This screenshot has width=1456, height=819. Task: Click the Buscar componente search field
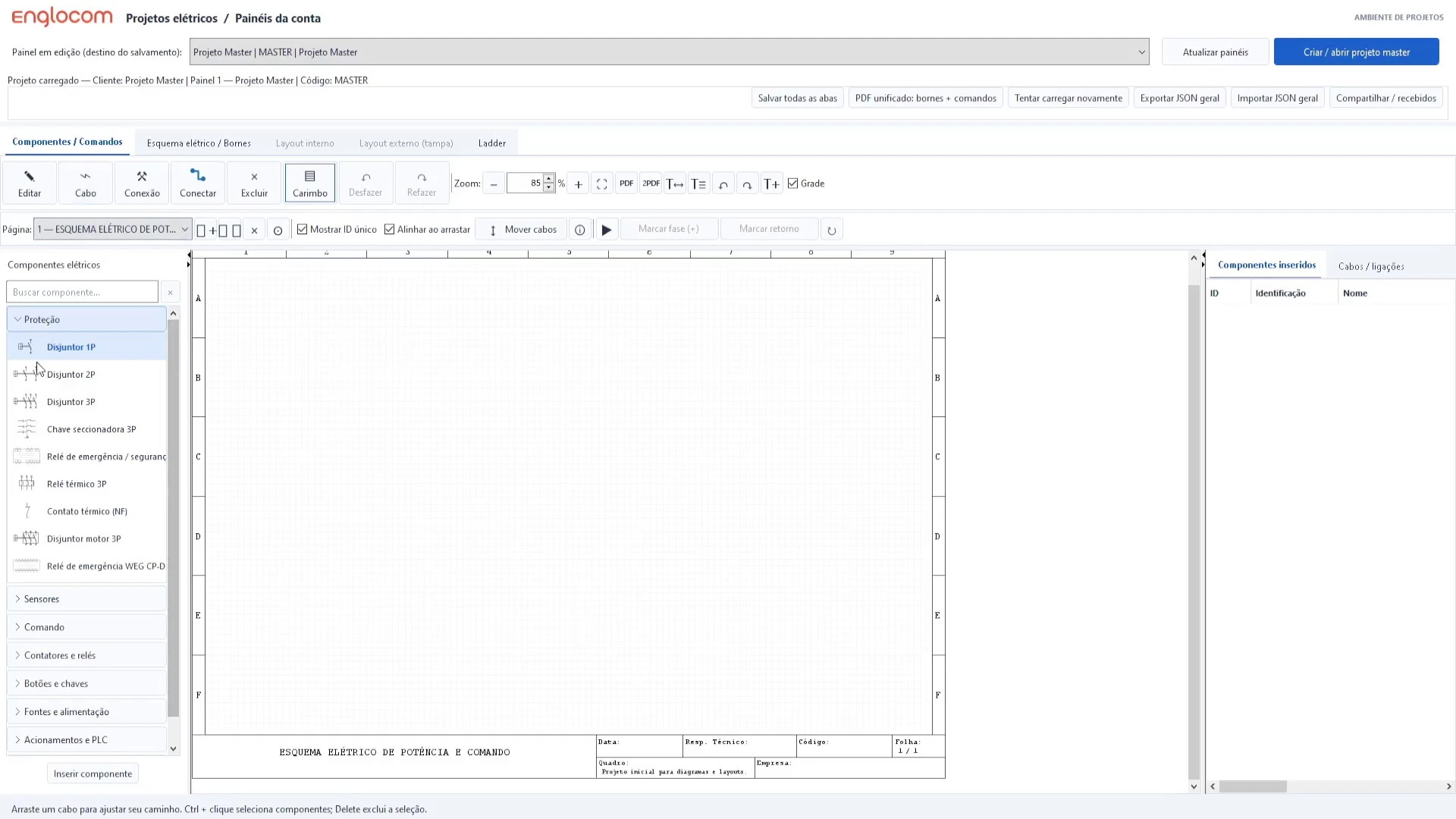(x=82, y=292)
